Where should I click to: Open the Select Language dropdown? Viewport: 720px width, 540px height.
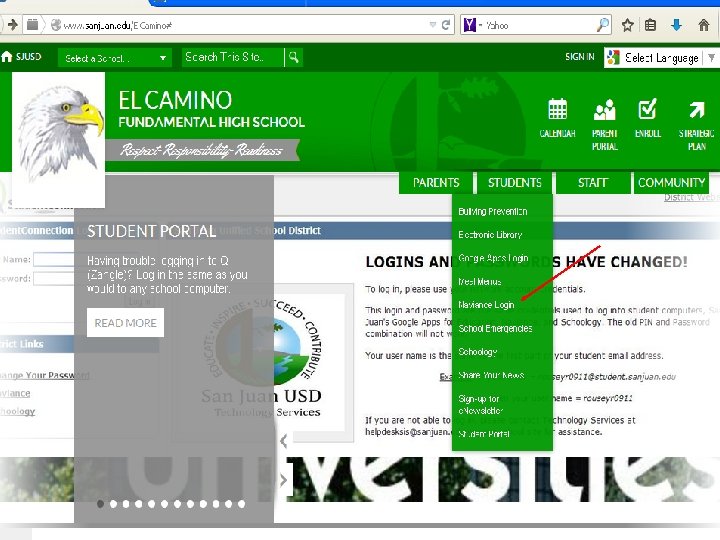click(x=662, y=58)
